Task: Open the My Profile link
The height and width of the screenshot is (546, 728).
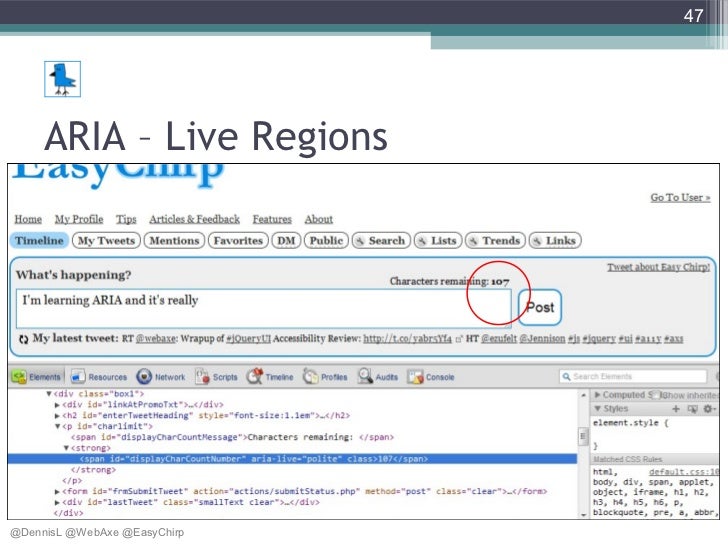Action: coord(79,219)
